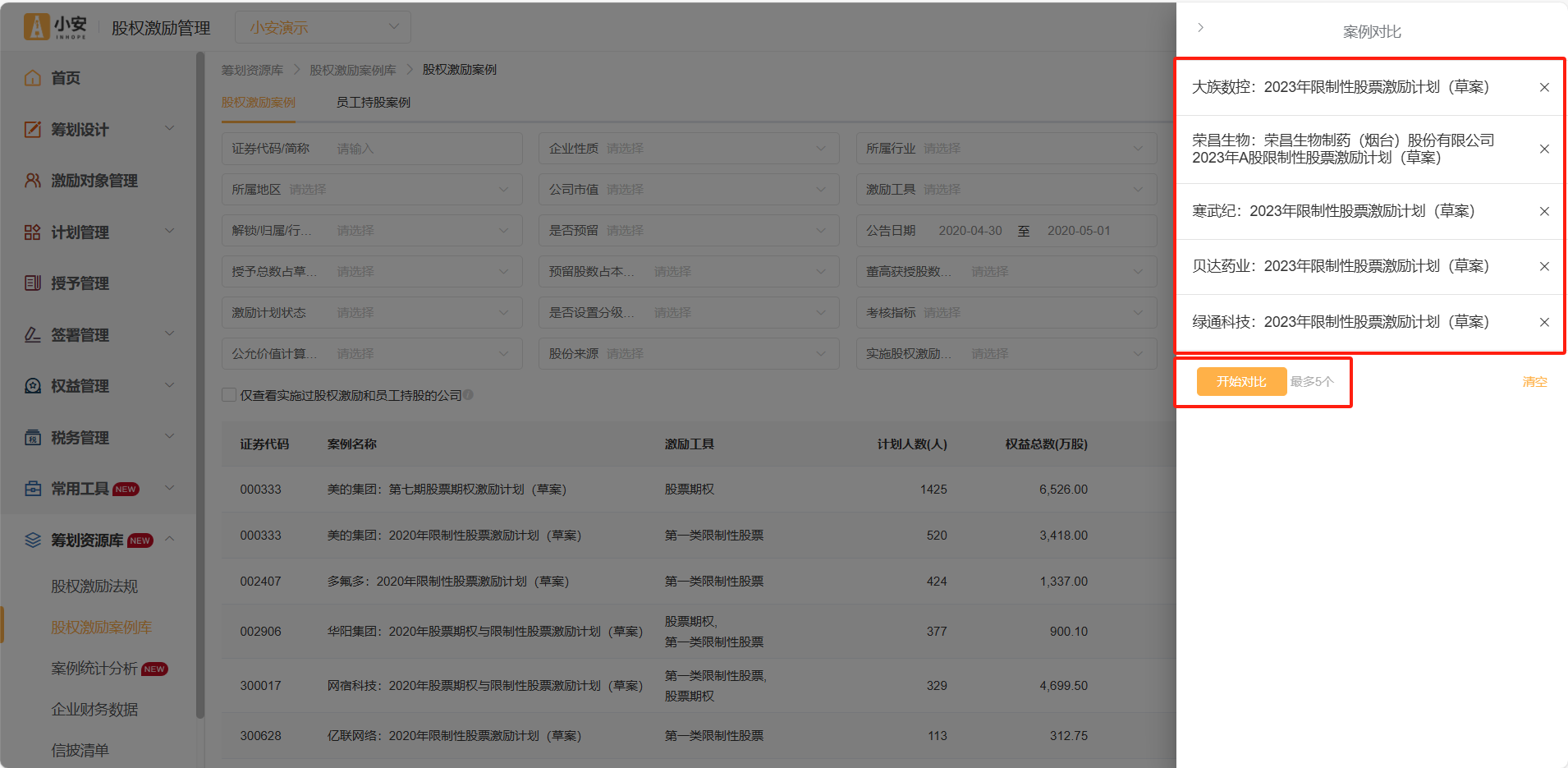Click the 小安 logo icon

(x=36, y=27)
